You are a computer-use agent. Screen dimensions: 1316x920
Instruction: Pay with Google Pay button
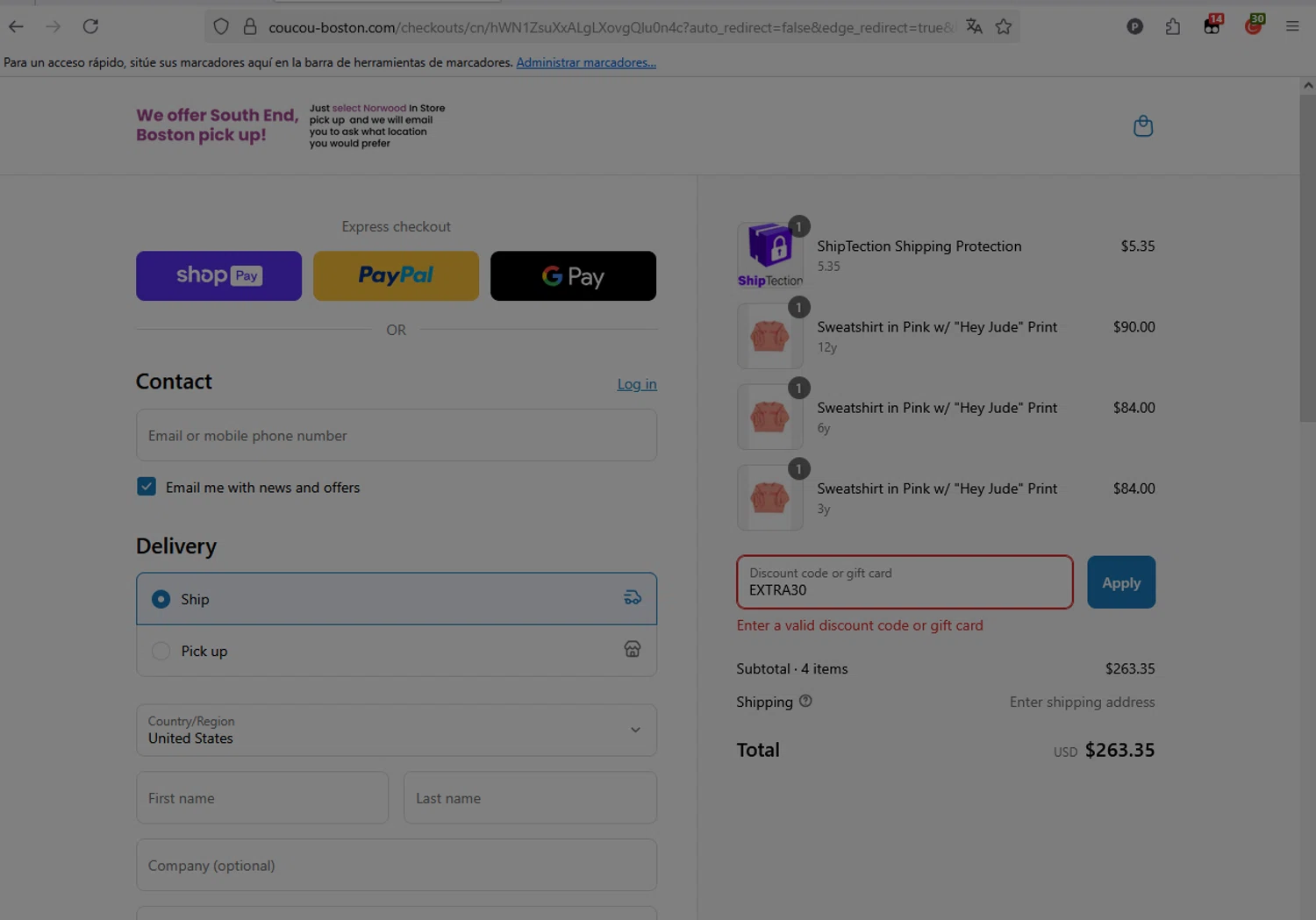coord(573,275)
